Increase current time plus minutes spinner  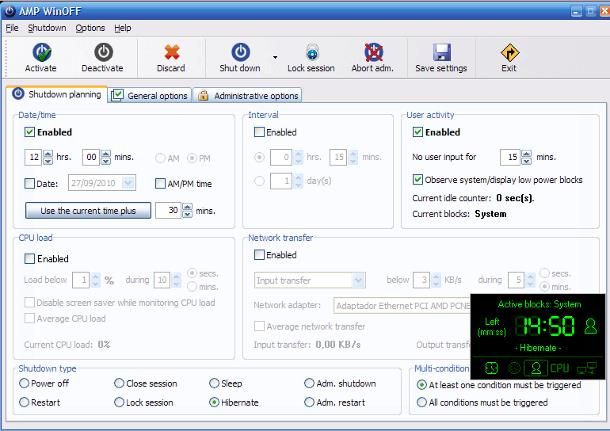click(187, 207)
